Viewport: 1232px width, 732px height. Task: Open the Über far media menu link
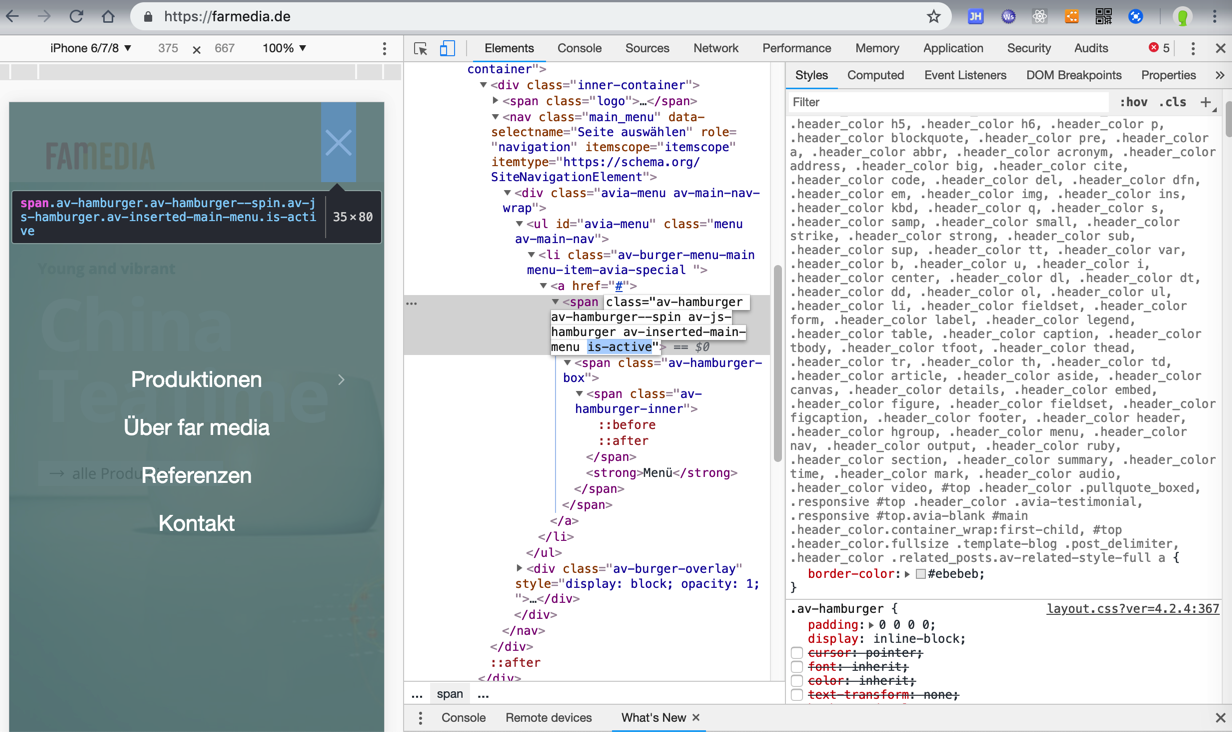point(196,428)
